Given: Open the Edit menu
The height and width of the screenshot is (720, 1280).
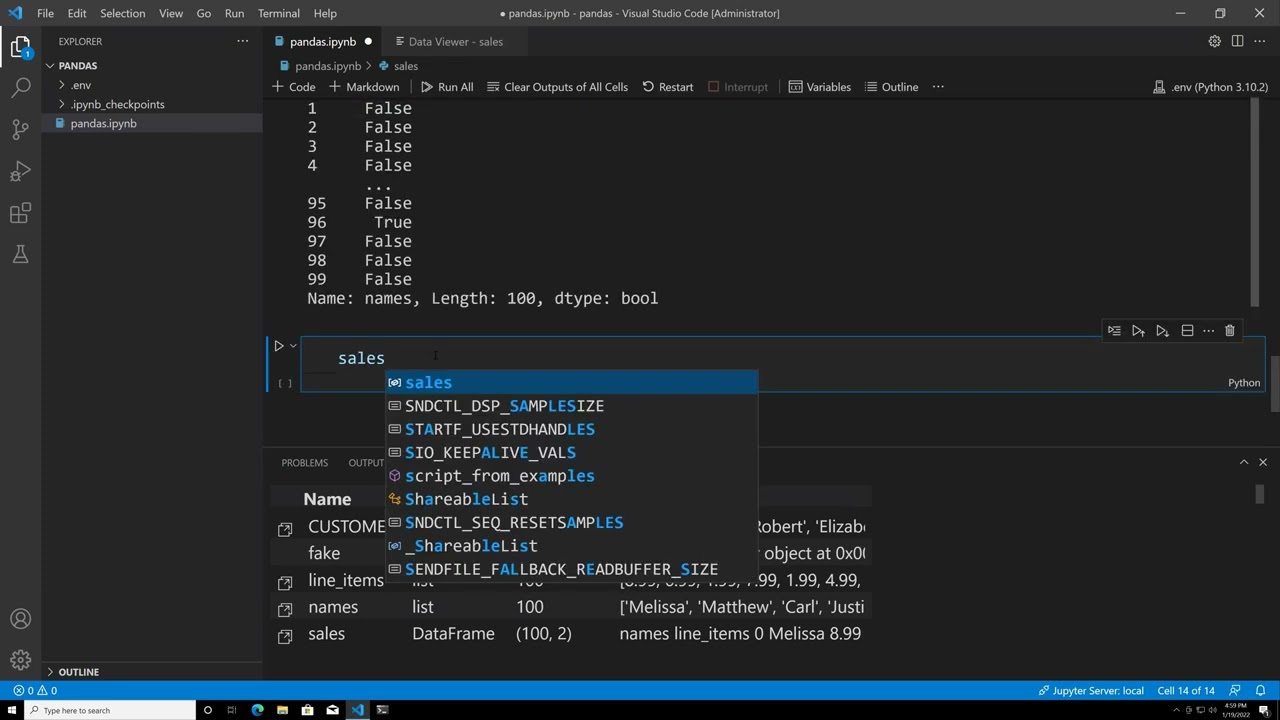Looking at the screenshot, I should (x=77, y=13).
